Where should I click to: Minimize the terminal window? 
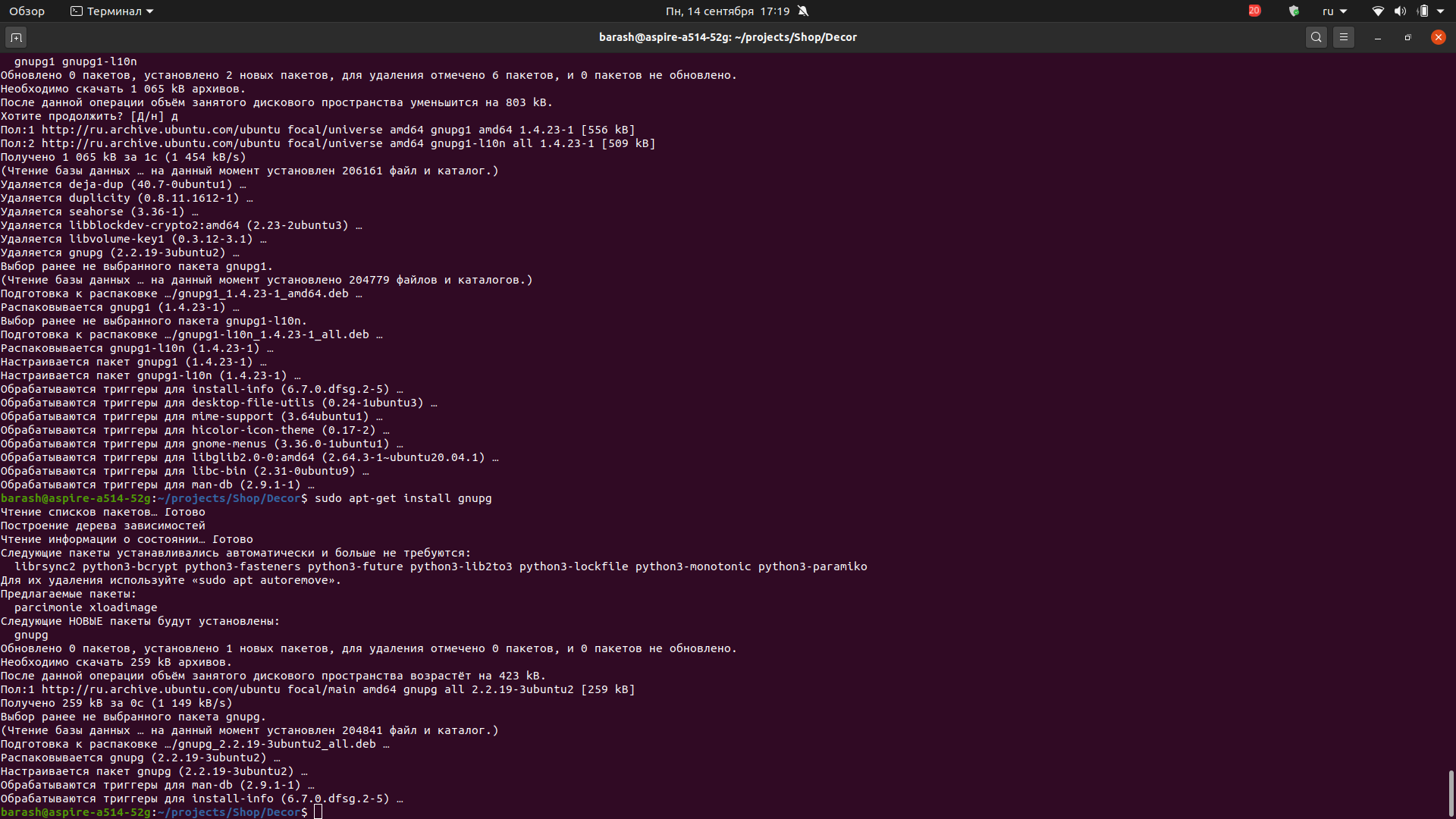tap(1378, 37)
